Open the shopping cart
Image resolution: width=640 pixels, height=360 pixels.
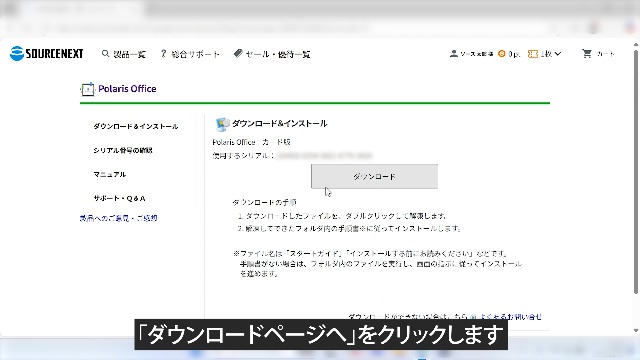tap(598, 53)
